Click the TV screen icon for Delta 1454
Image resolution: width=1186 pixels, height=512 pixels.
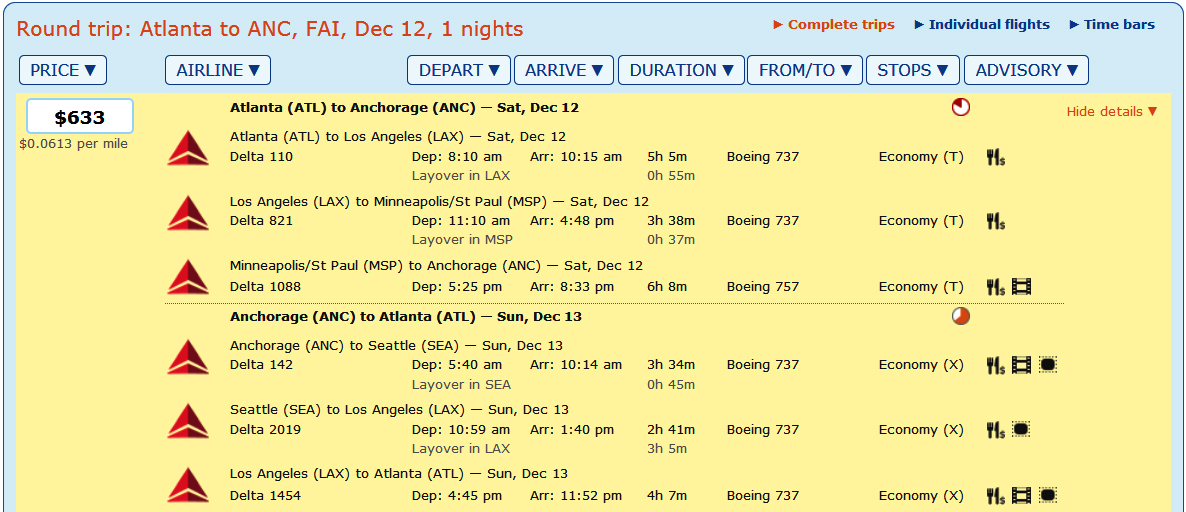(1048, 495)
